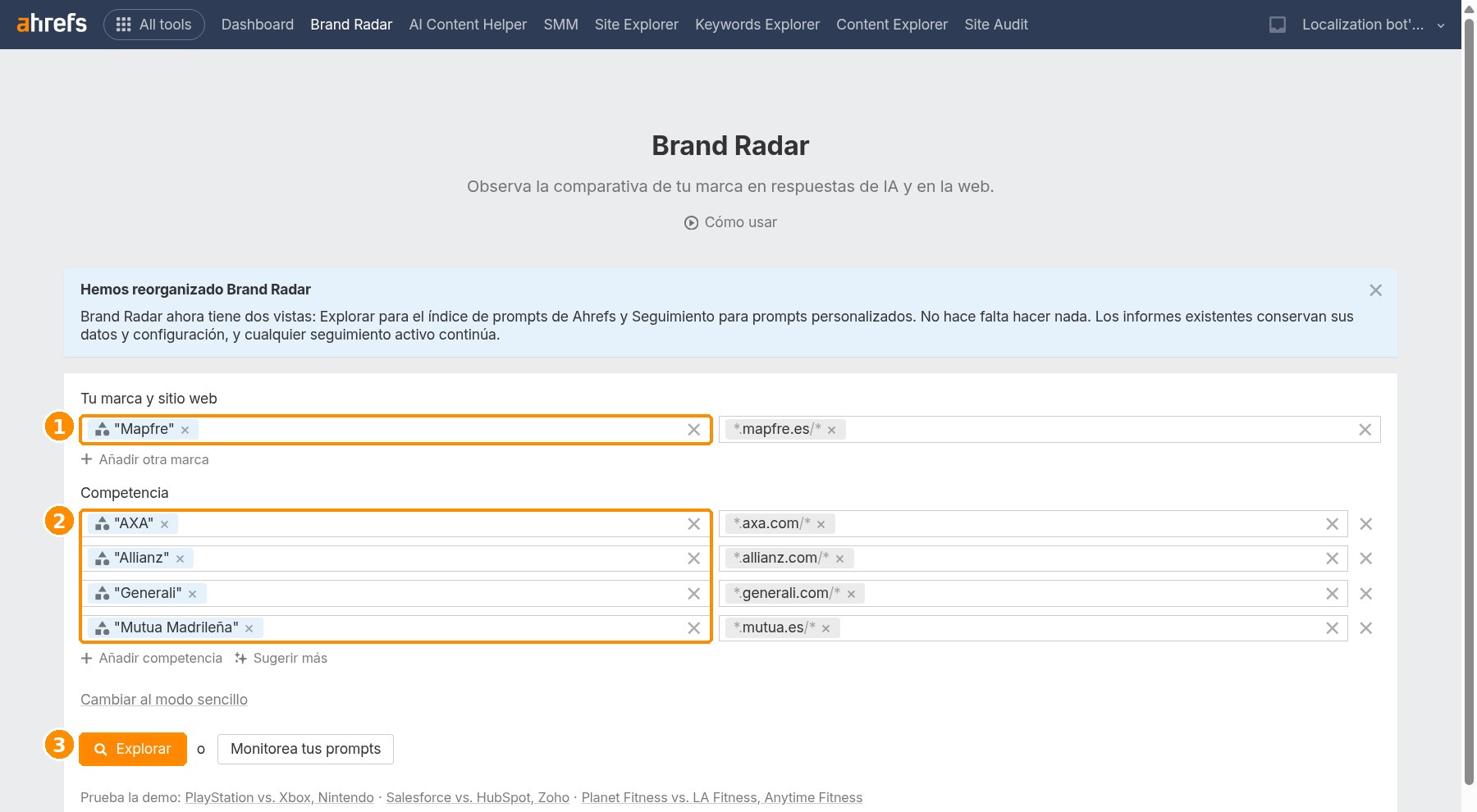Click the Cómo usar play link

(x=730, y=222)
